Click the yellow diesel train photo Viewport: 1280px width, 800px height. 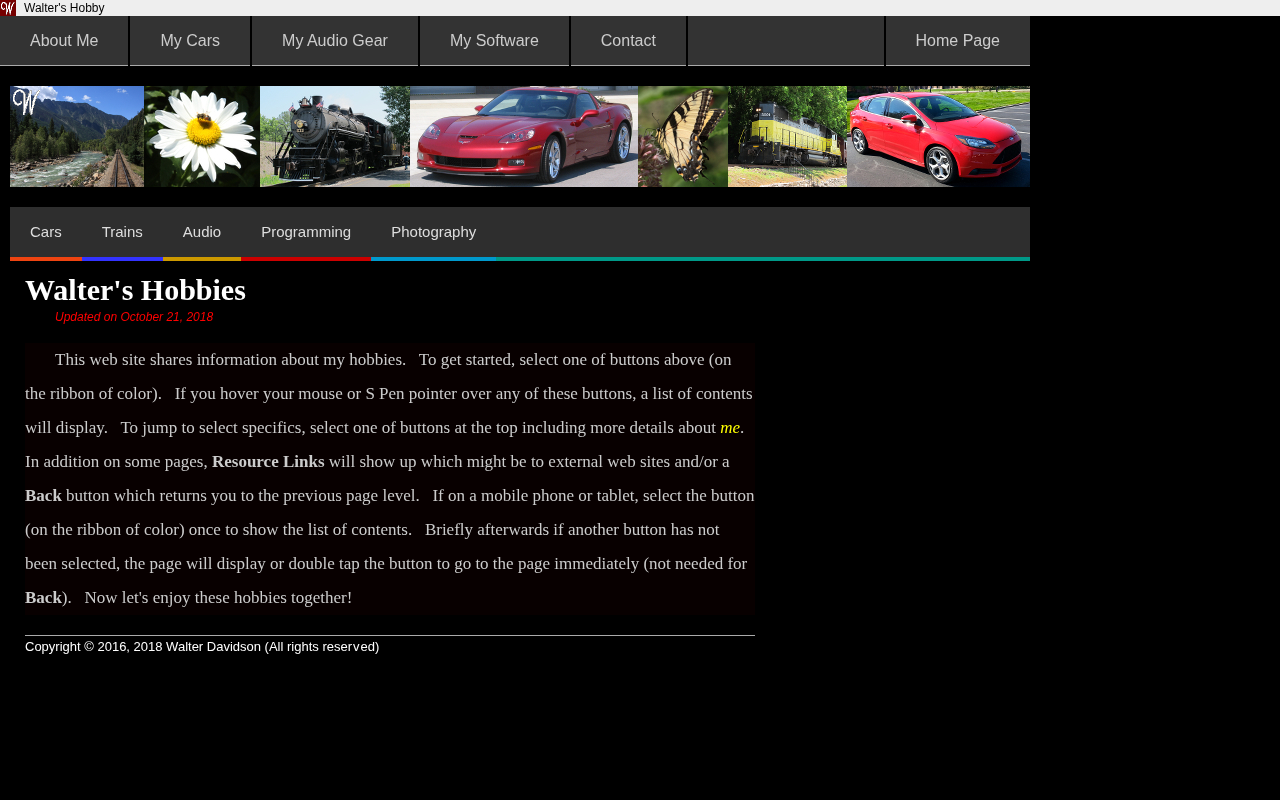point(787,136)
